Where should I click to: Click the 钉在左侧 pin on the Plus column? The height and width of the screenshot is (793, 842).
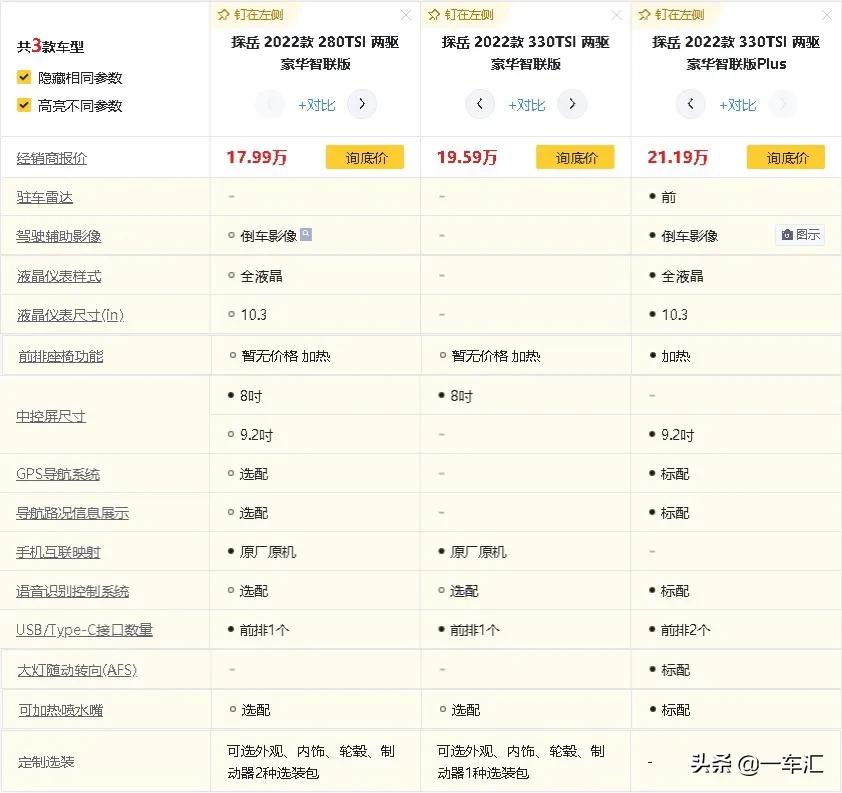click(670, 15)
